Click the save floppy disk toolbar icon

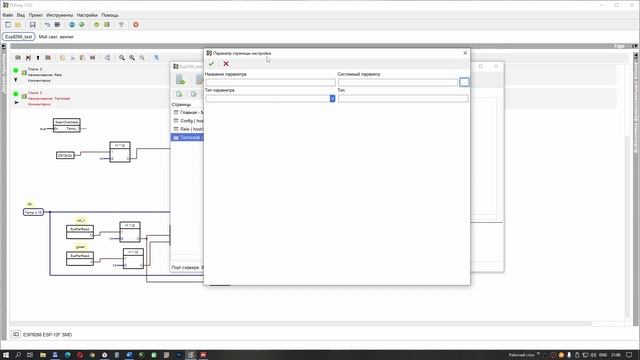pyautogui.click(x=33, y=25)
